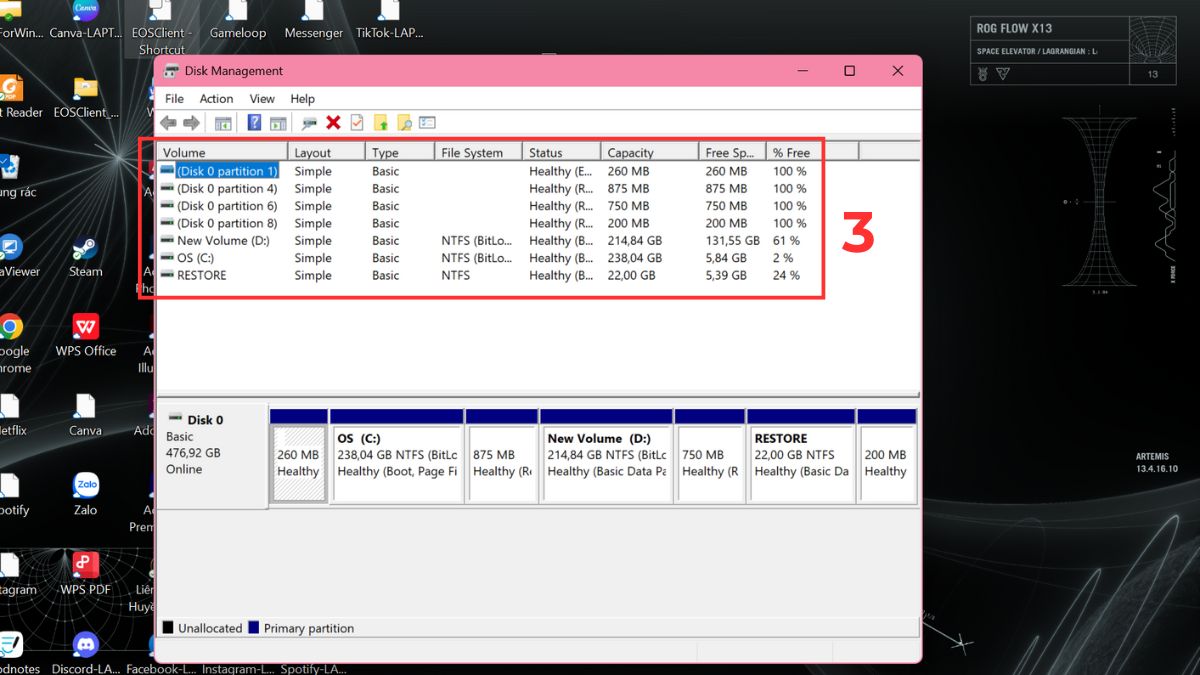Open the Action menu
This screenshot has width=1200, height=675.
[x=216, y=99]
